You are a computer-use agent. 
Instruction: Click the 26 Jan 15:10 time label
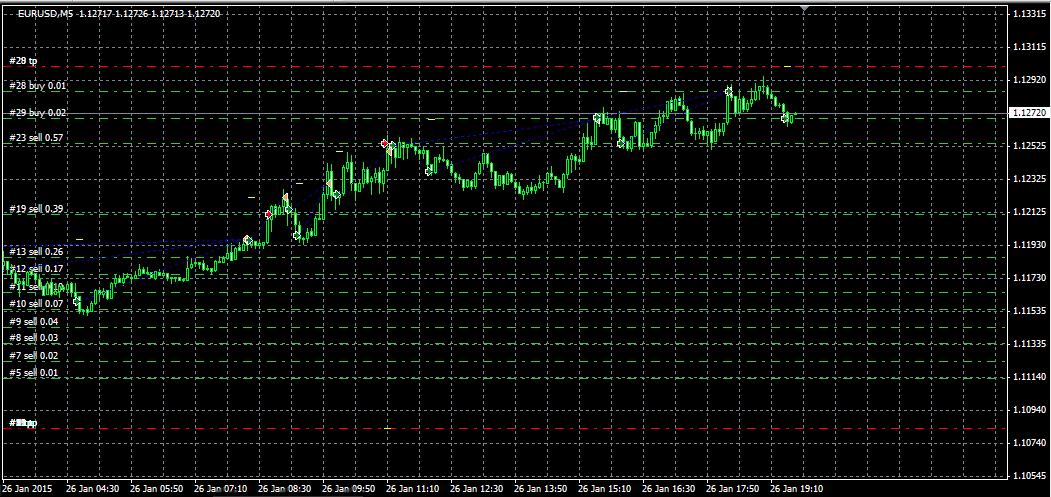click(x=605, y=489)
